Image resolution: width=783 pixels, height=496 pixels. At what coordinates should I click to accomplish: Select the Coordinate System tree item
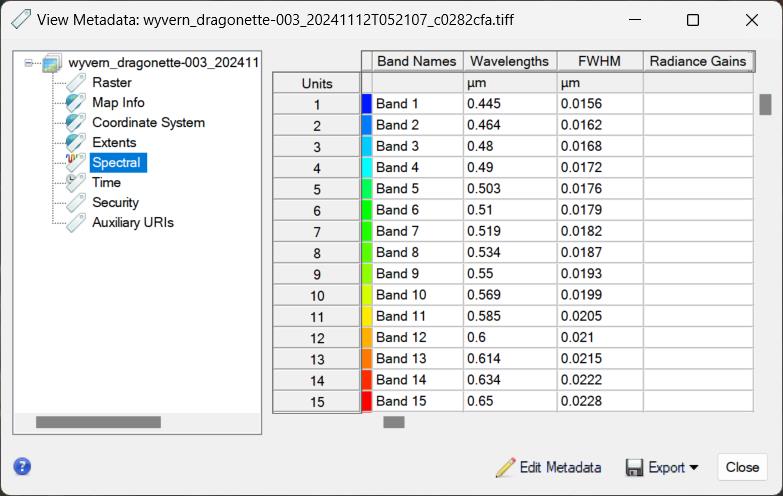click(148, 122)
